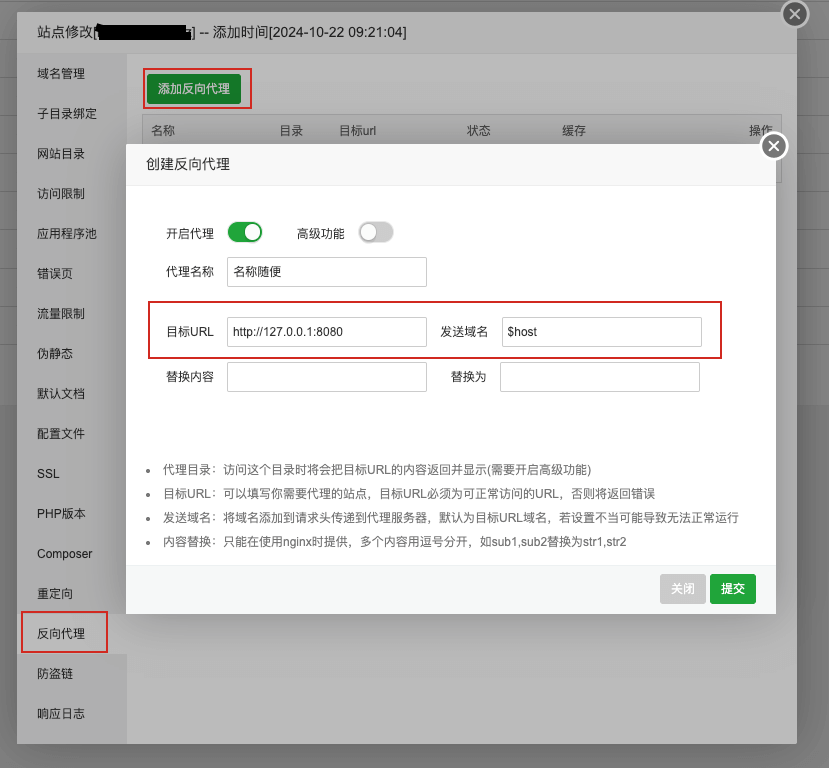Screen dimensions: 829x768
Task: Open the 响应日志 tab
Action: click(61, 714)
